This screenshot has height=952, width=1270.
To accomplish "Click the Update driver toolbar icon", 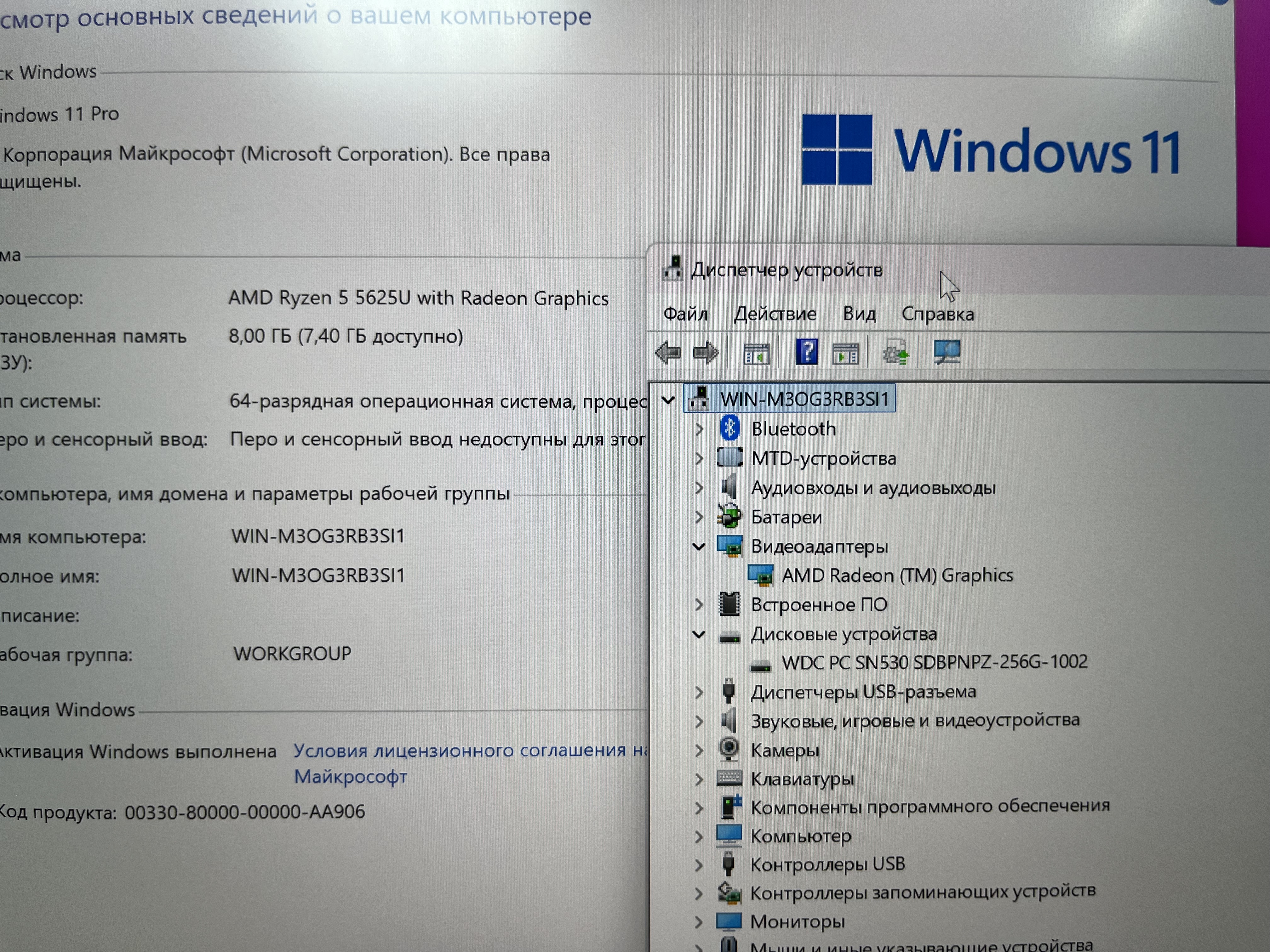I will click(x=896, y=353).
